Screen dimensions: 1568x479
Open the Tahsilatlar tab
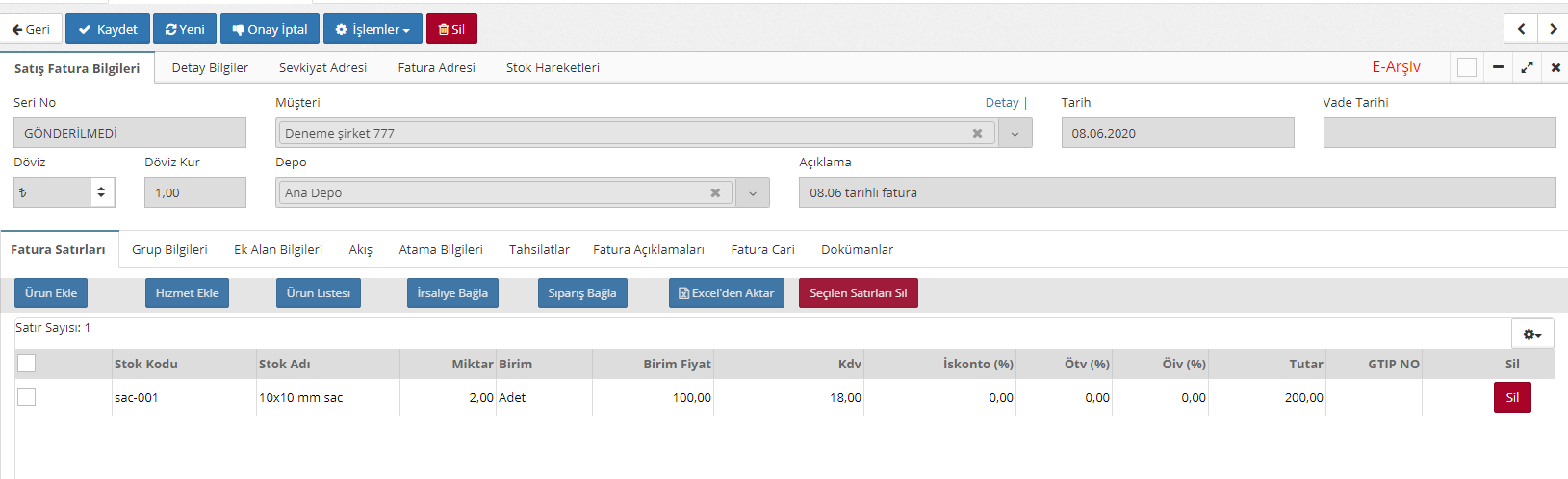point(539,249)
